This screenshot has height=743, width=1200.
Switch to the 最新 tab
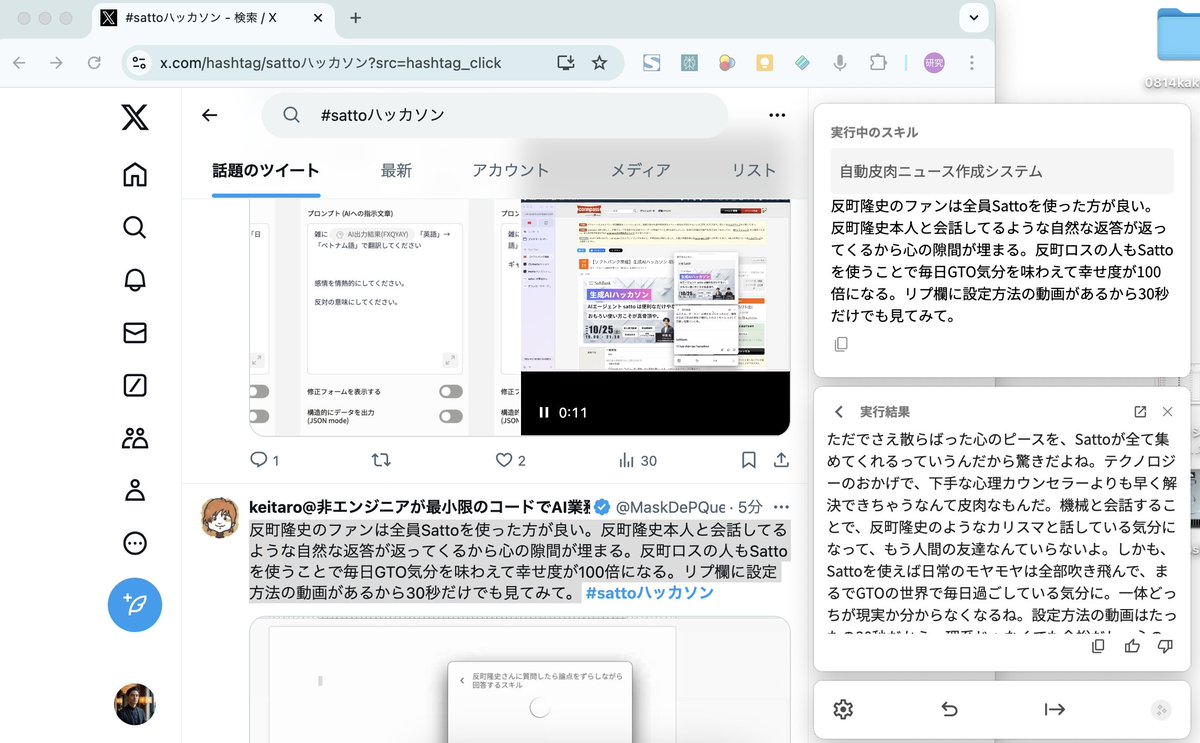(396, 170)
